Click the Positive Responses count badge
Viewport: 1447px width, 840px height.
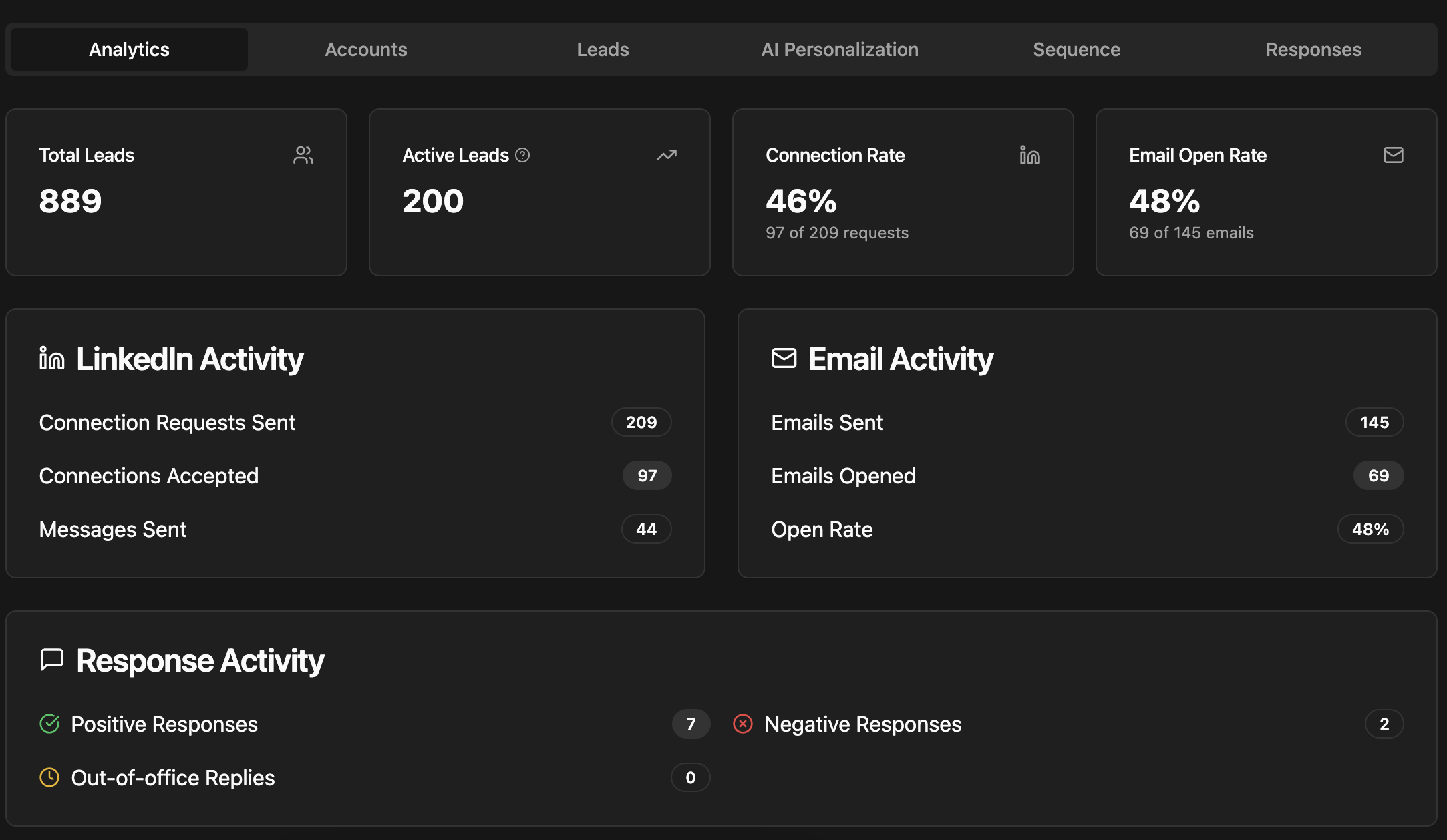point(691,724)
